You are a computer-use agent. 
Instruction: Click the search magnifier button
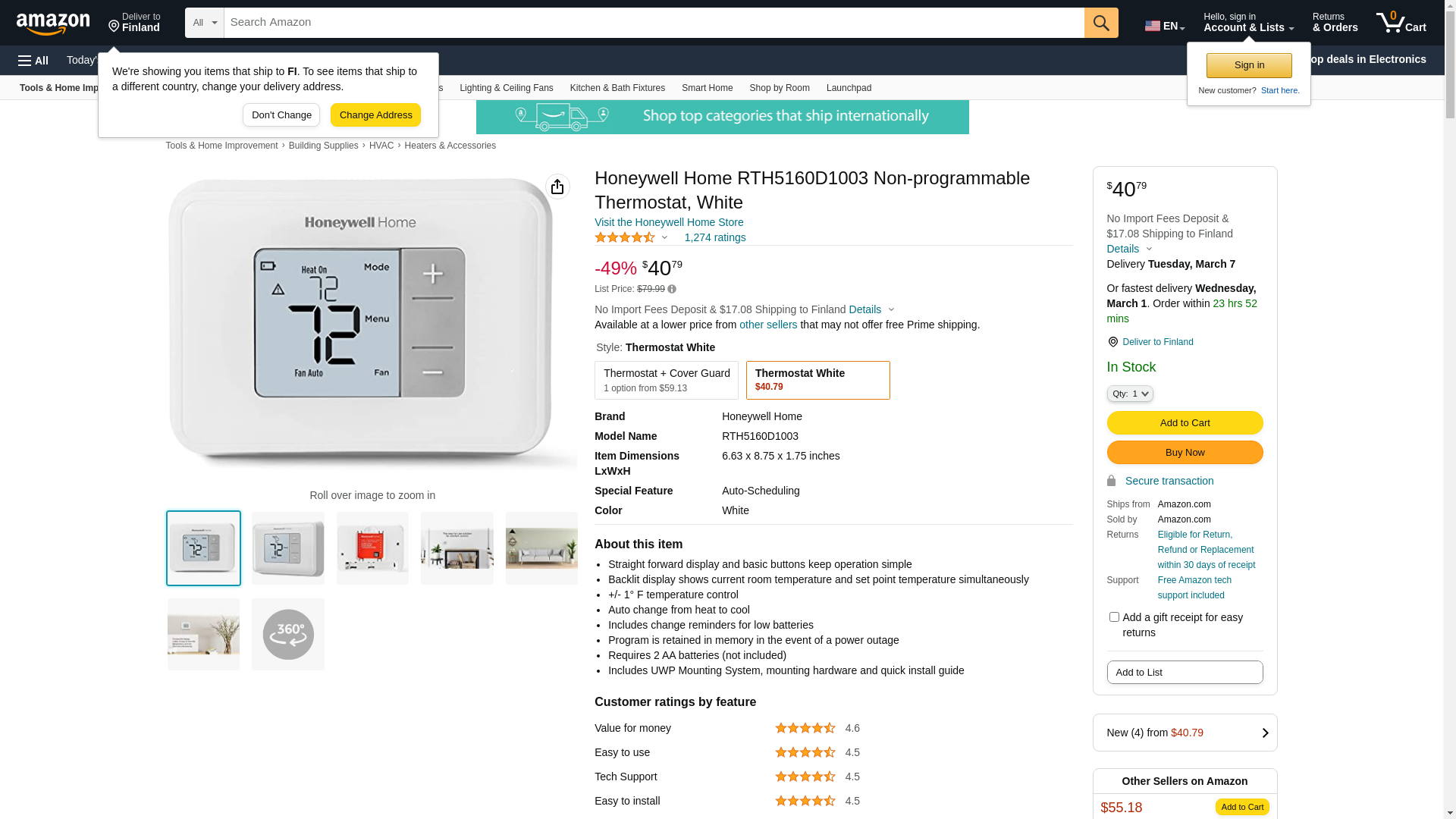click(x=1100, y=23)
